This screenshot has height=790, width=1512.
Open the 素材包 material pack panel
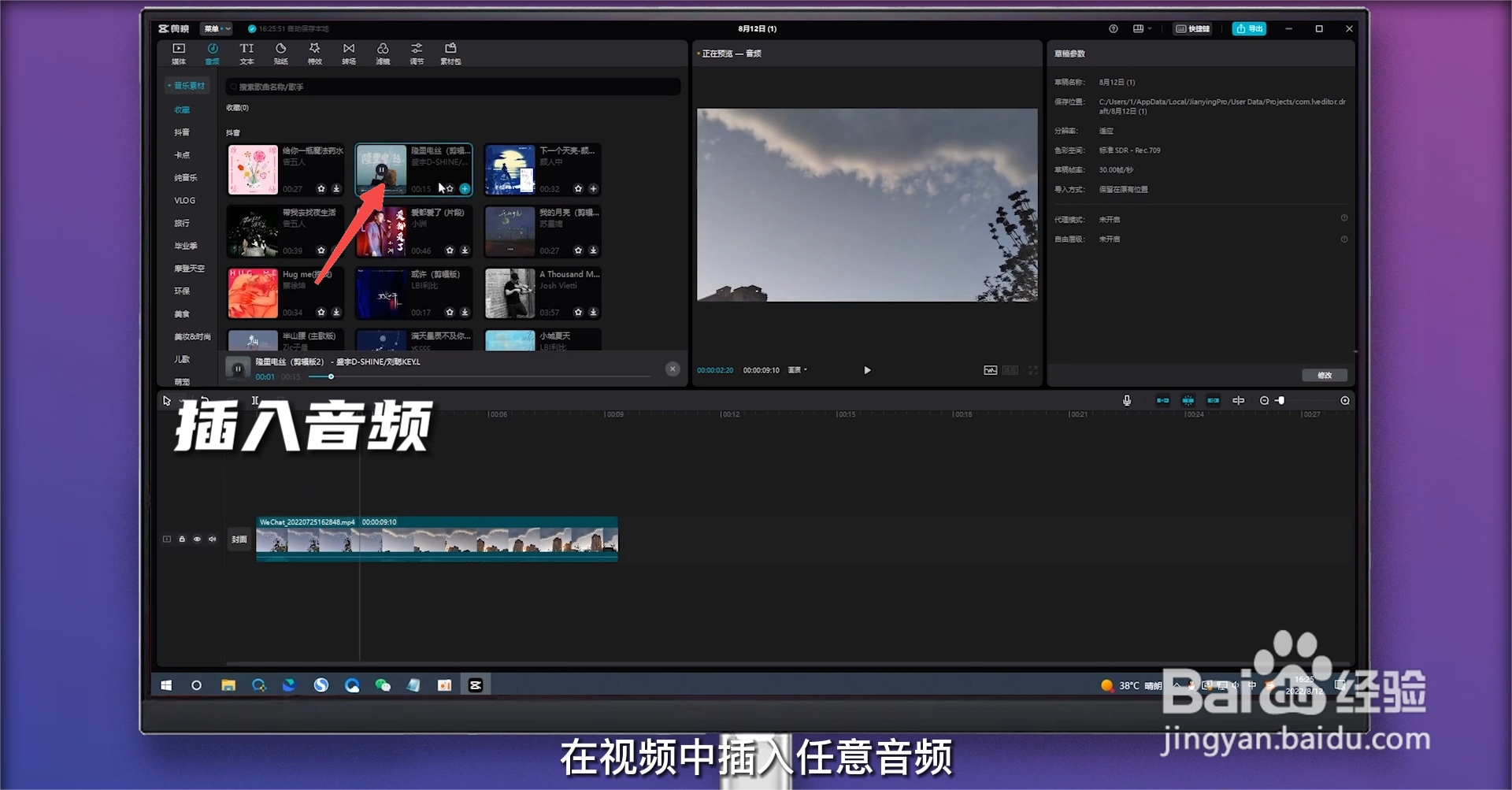click(450, 54)
